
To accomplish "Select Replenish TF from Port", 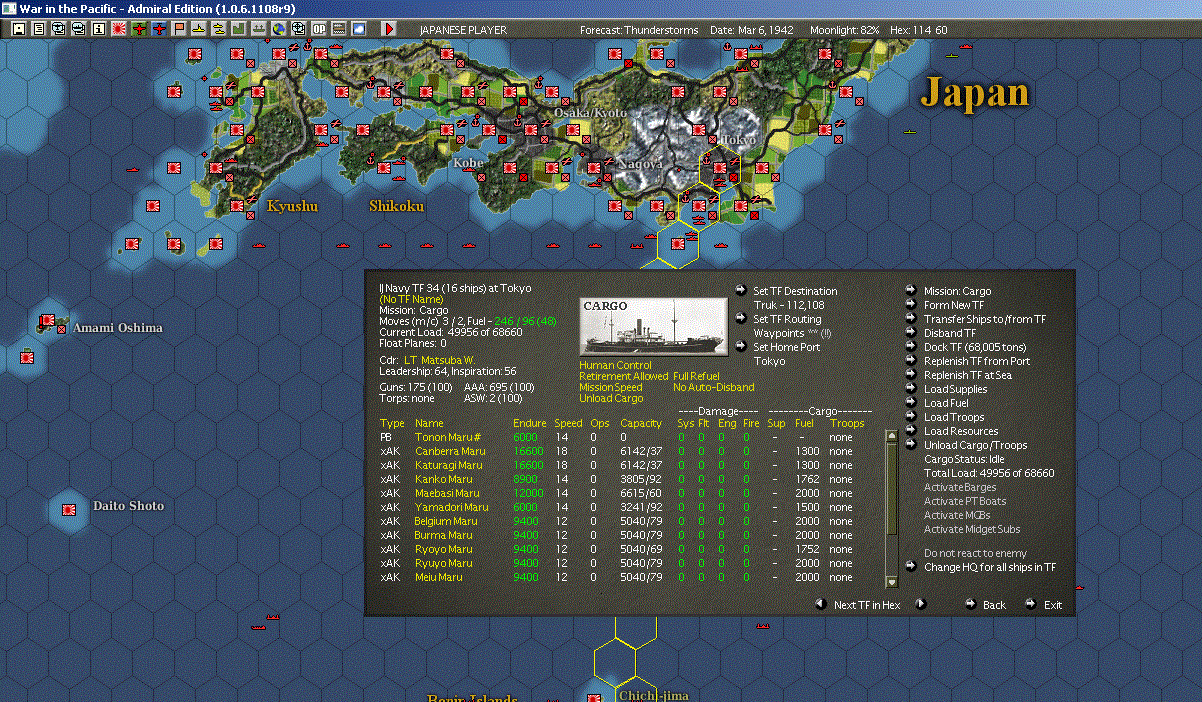I will [x=977, y=361].
